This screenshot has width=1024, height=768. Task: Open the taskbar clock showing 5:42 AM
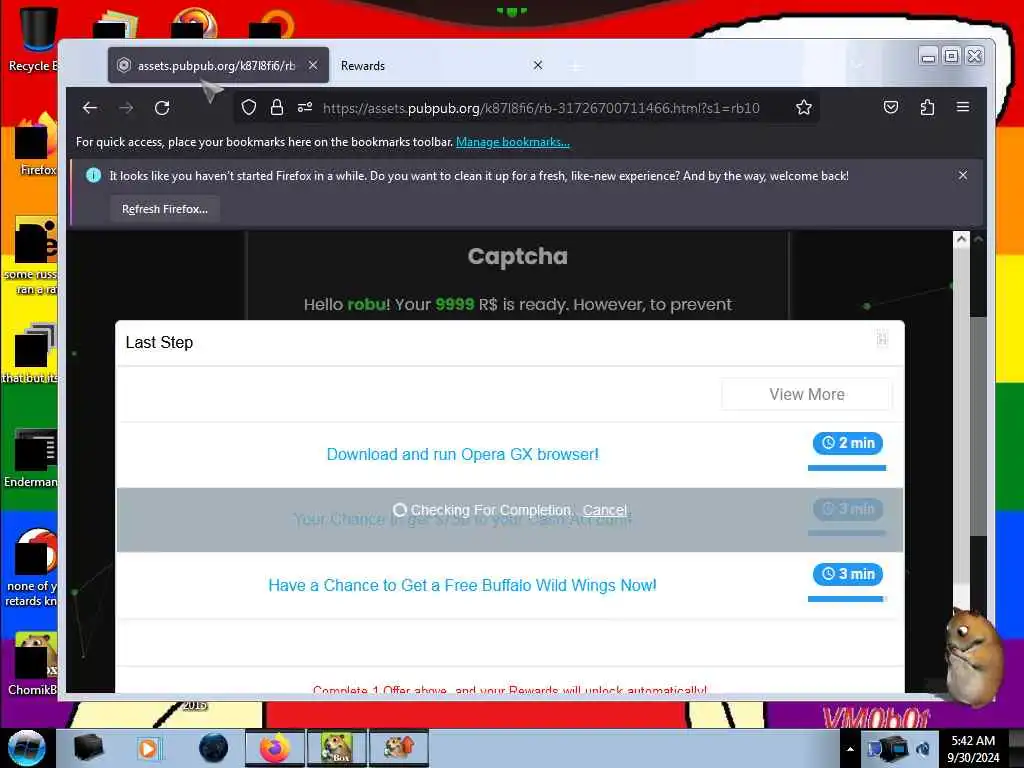973,748
